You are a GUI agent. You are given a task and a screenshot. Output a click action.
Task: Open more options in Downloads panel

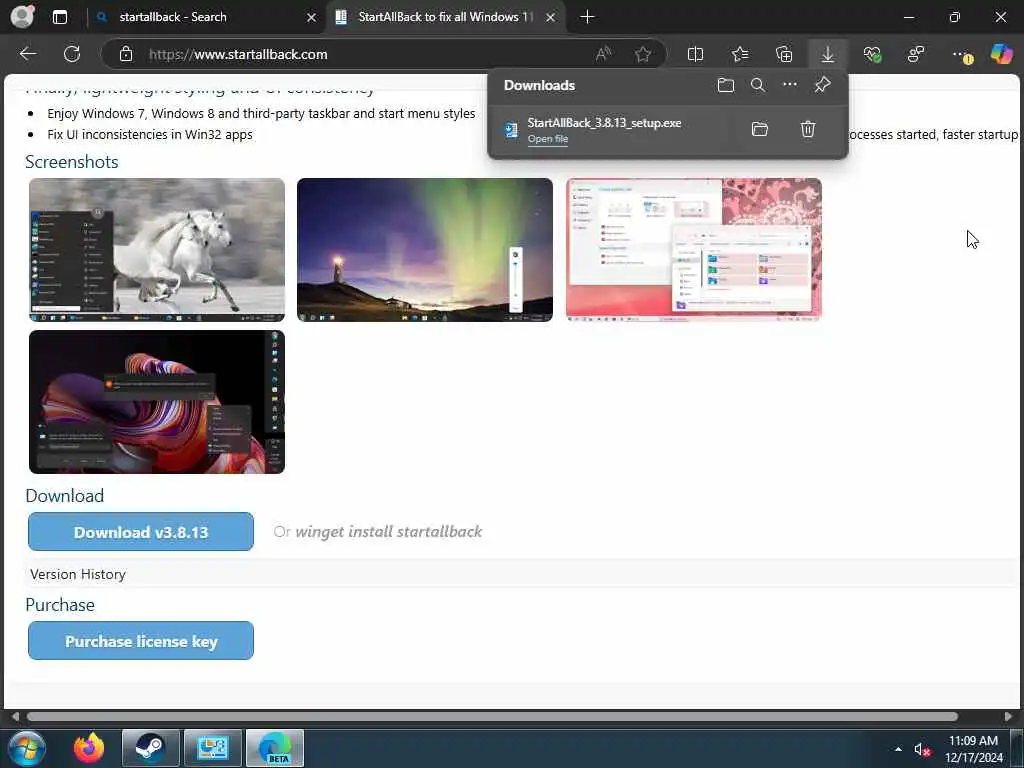(x=790, y=85)
